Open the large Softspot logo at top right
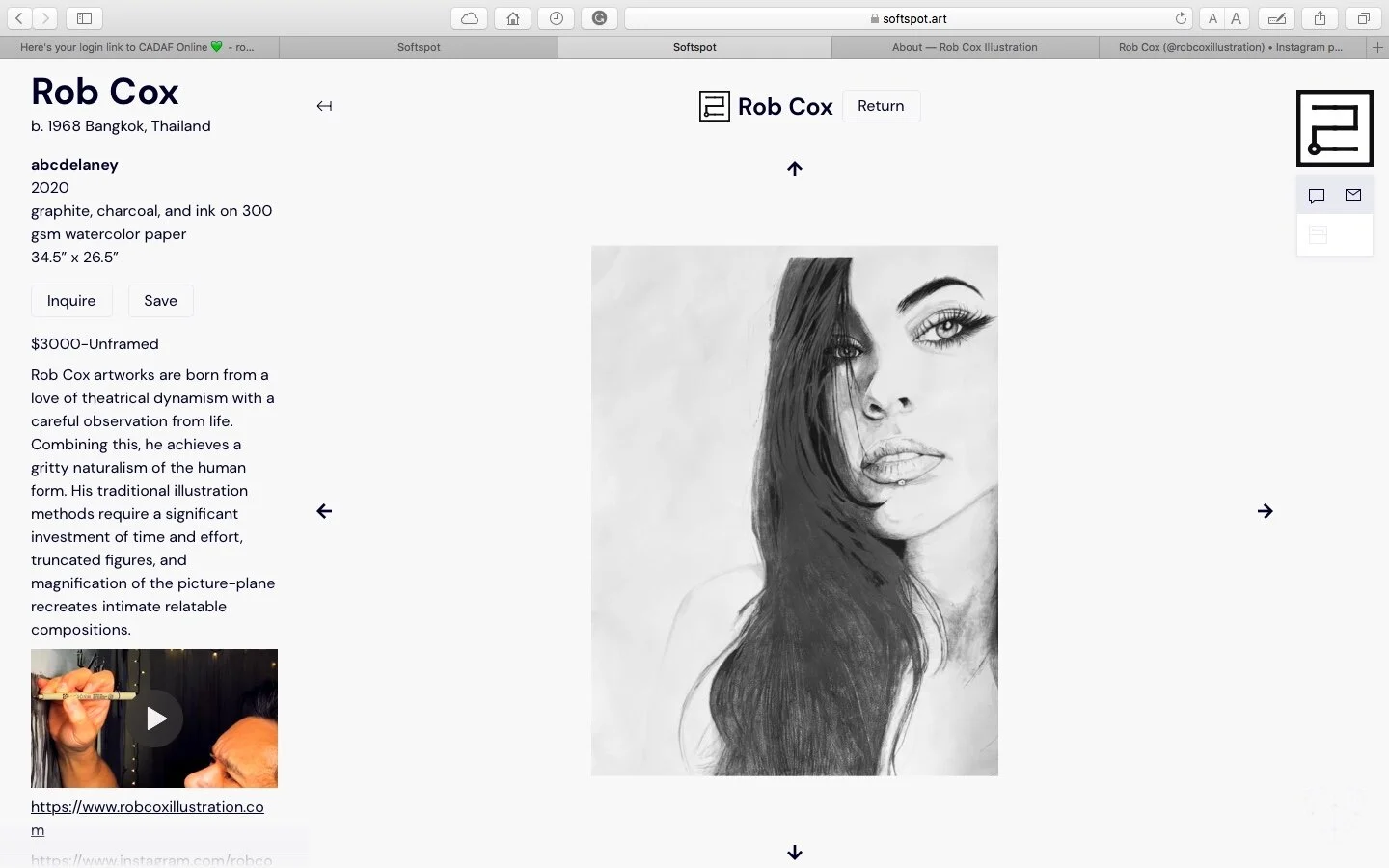Screen dimensions: 1389x868 1335,128
